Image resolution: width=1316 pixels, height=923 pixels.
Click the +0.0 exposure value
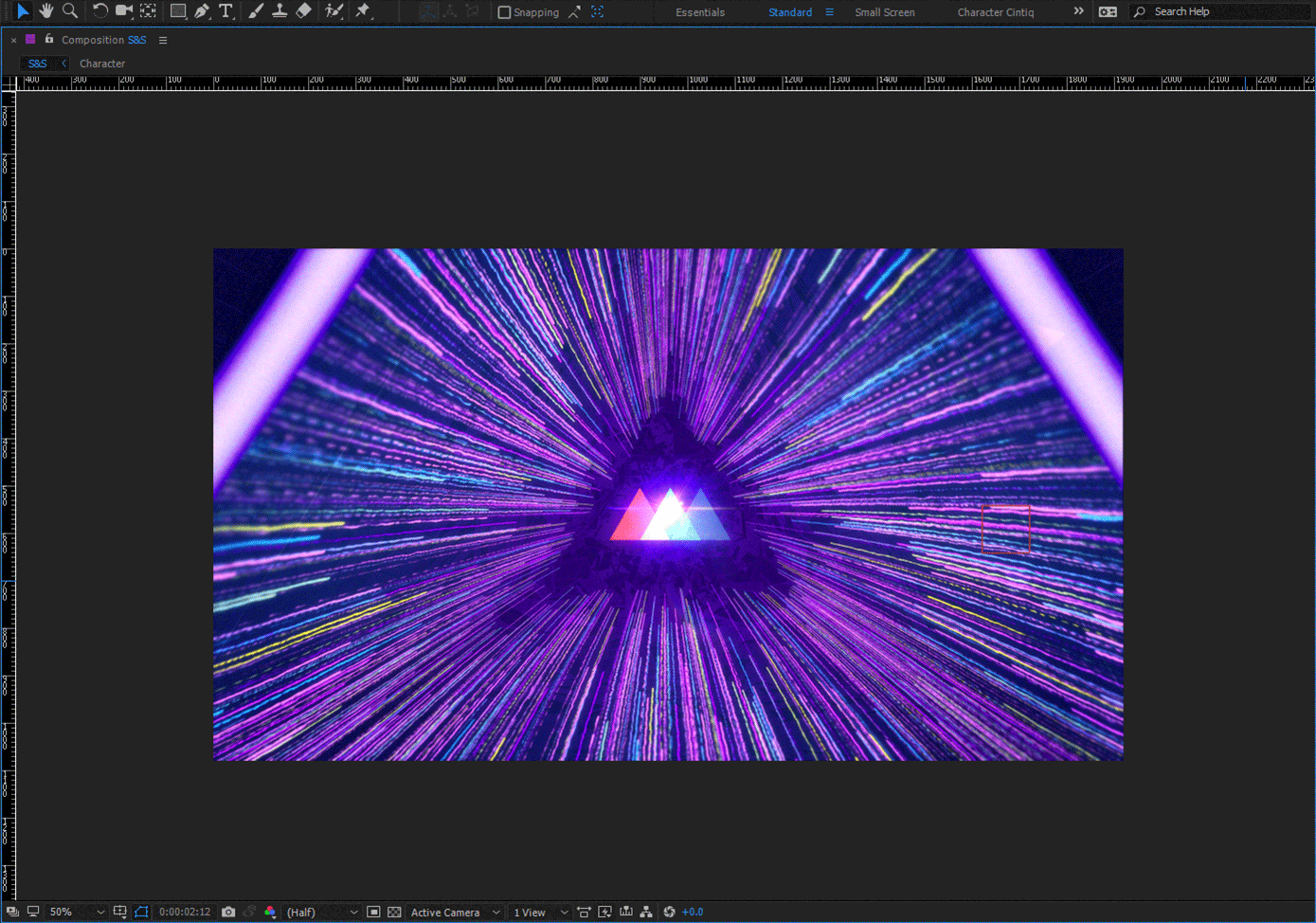click(693, 912)
